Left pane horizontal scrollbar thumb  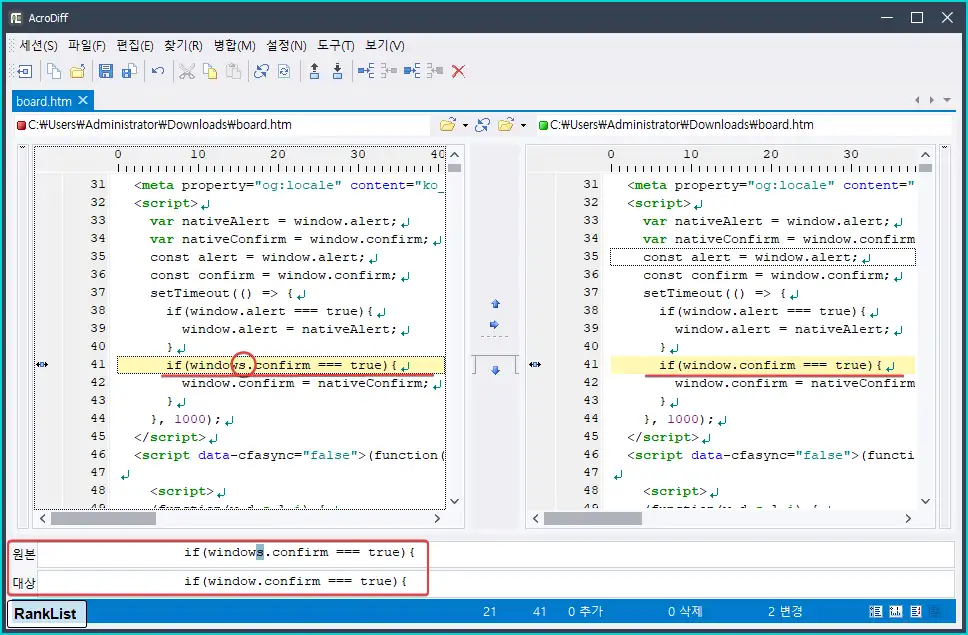[x=103, y=519]
